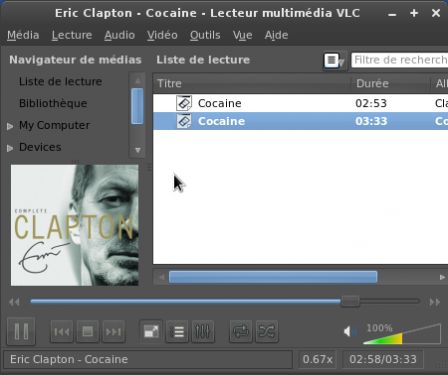The height and width of the screenshot is (375, 448).
Task: Open the Outils menu
Action: (205, 35)
